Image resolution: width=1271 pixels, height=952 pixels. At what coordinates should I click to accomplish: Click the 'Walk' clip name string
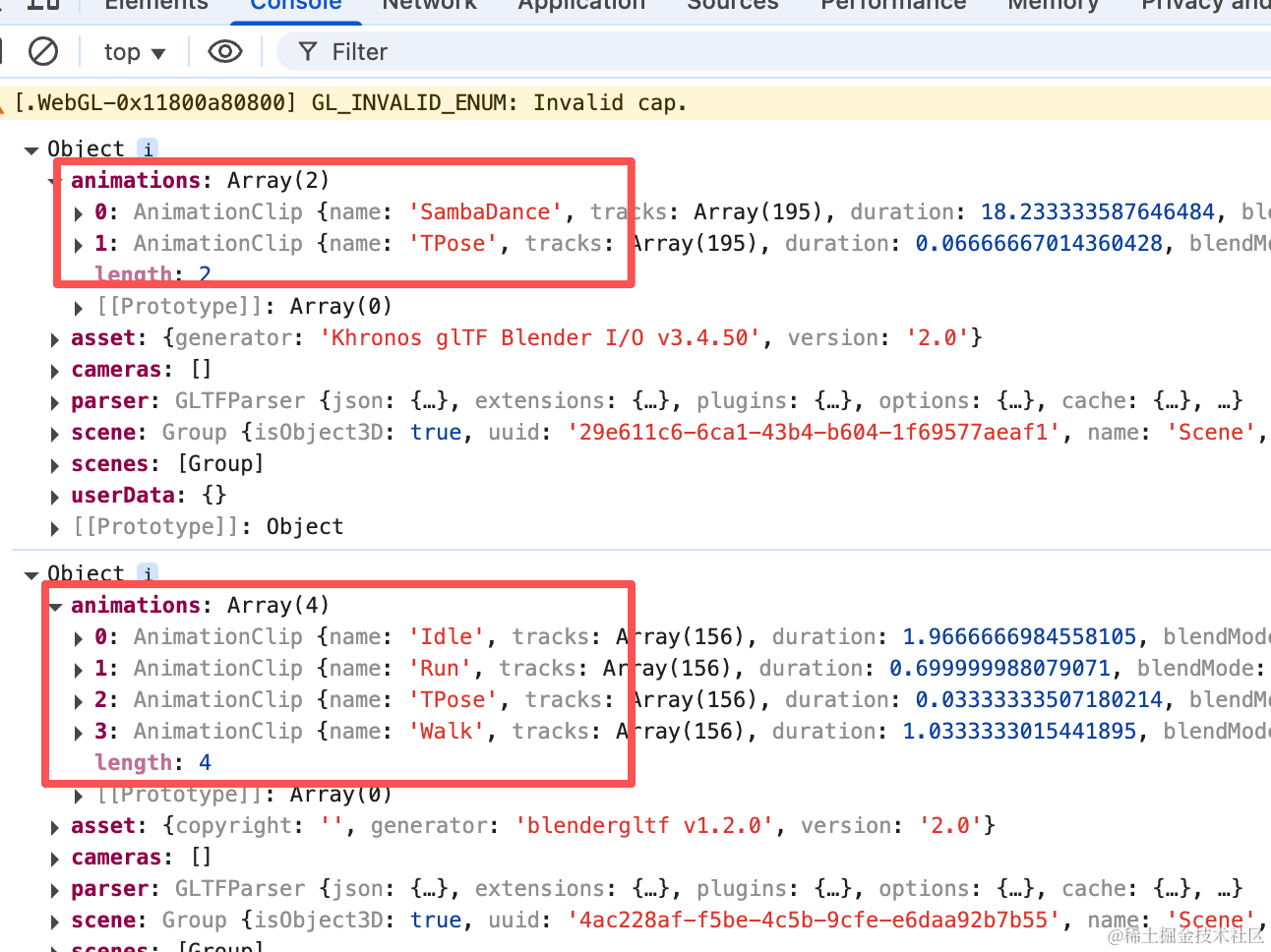click(x=447, y=731)
